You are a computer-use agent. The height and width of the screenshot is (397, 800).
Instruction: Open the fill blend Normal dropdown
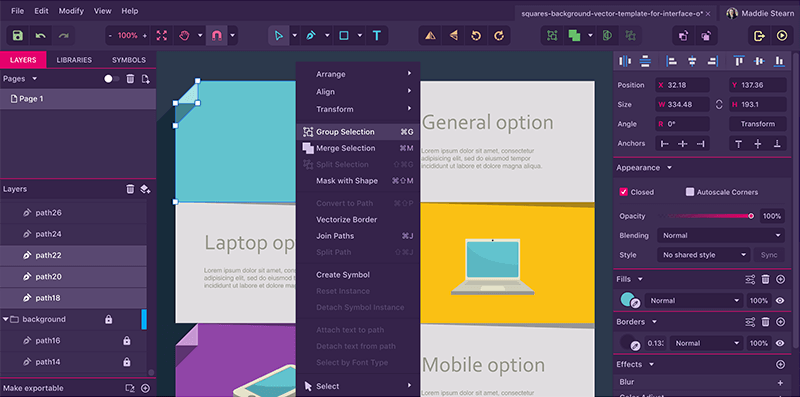click(693, 301)
